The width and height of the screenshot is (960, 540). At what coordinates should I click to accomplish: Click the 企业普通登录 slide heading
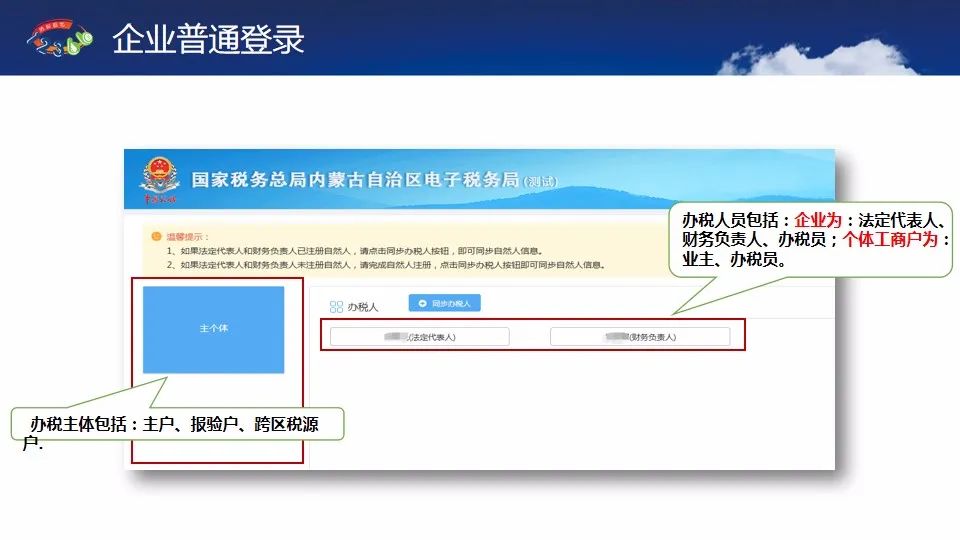tap(208, 39)
